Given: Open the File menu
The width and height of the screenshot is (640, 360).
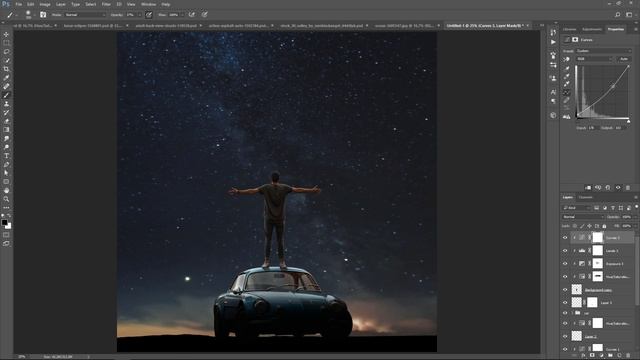Looking at the screenshot, I should 19,4.
